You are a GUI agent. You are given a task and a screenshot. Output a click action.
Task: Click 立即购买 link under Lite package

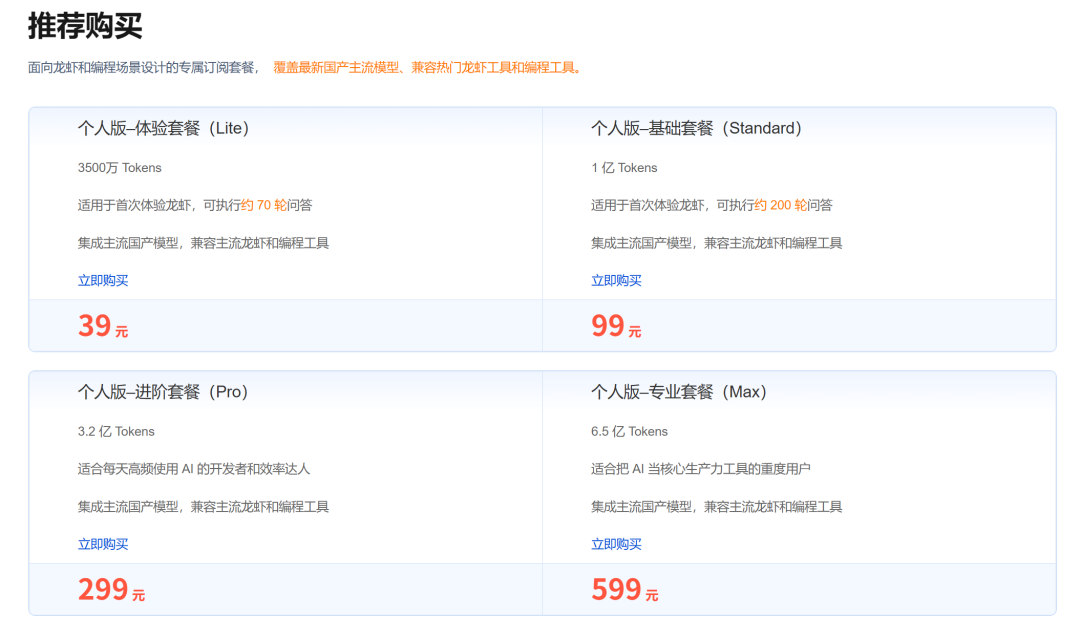103,280
